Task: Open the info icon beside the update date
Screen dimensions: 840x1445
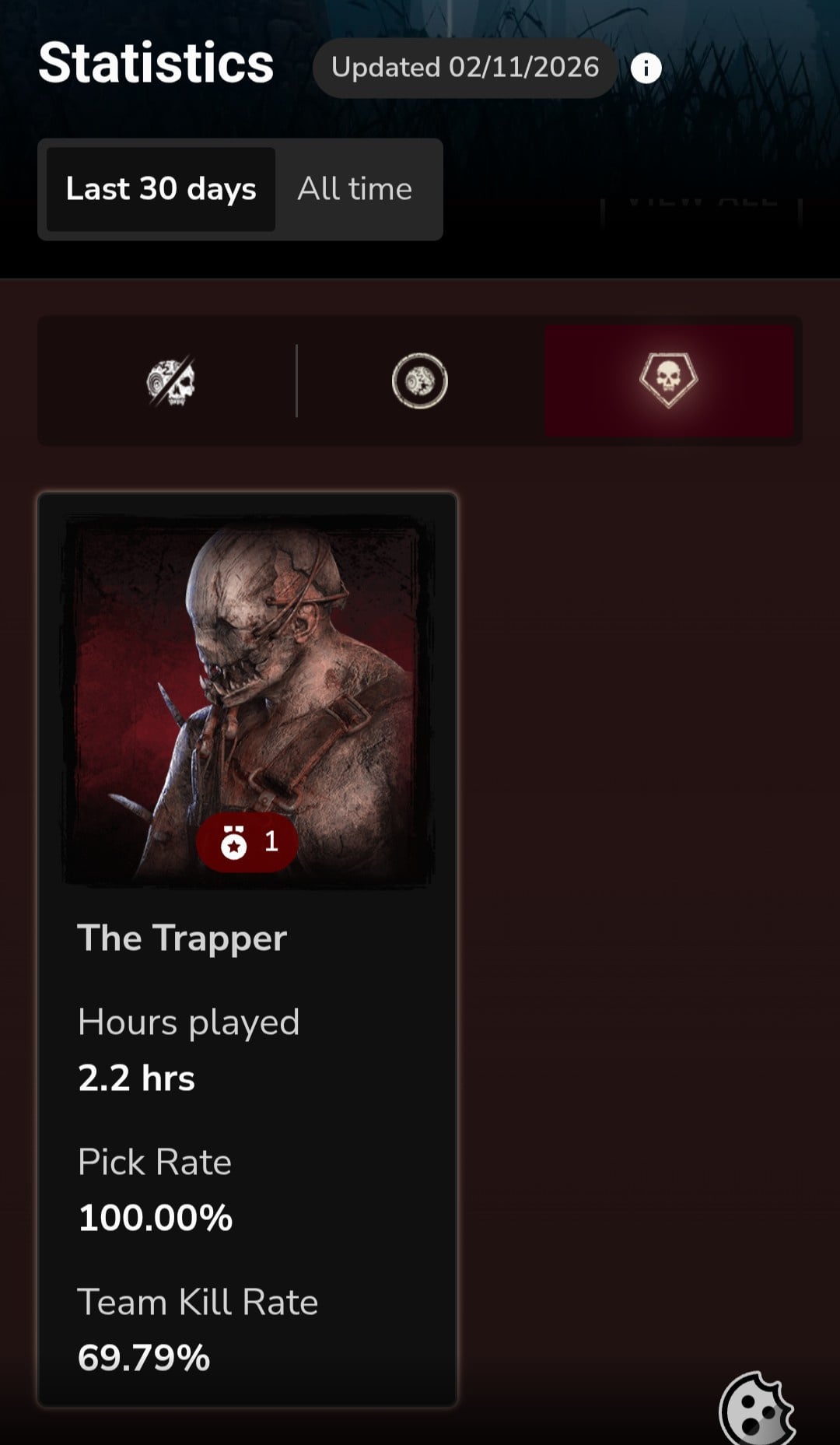Action: coord(646,68)
